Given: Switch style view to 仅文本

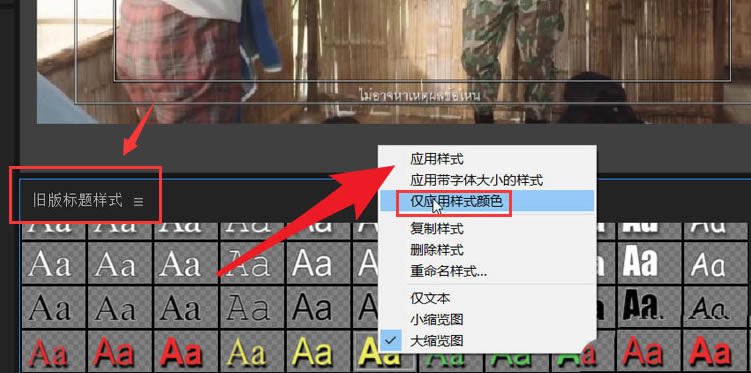Looking at the screenshot, I should 430,298.
